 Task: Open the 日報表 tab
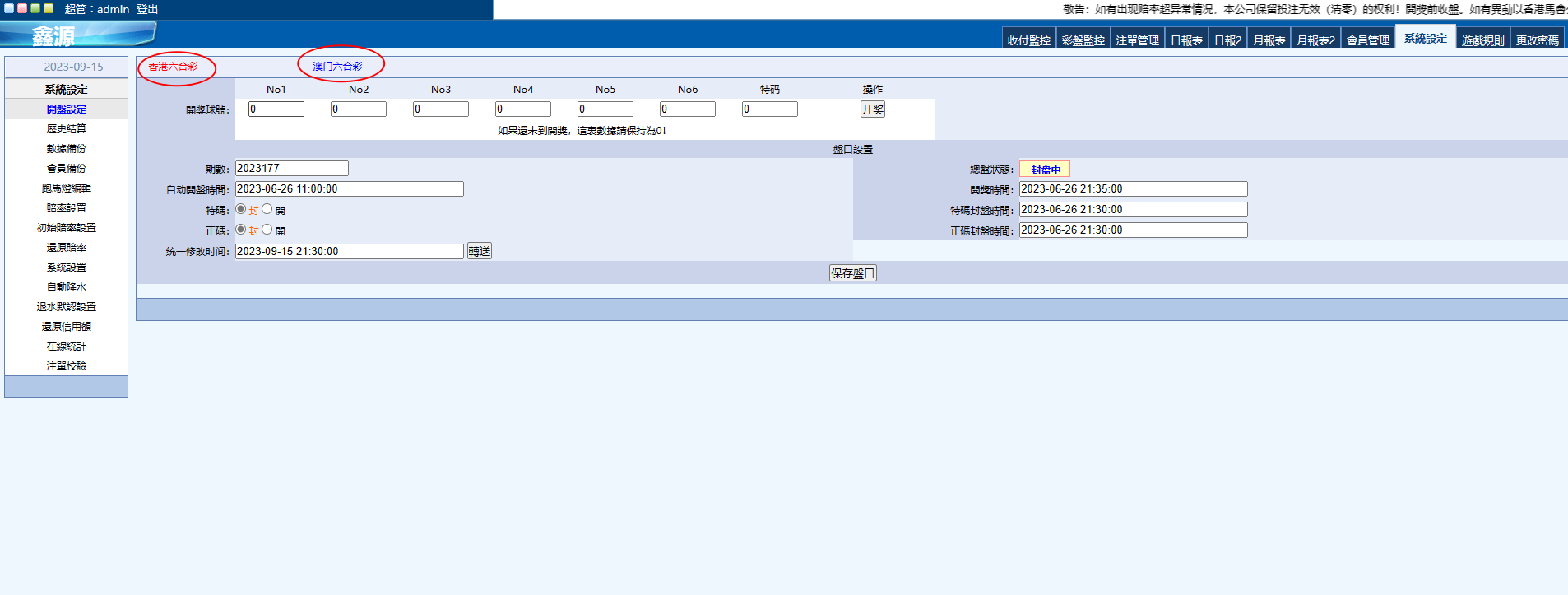tap(1186, 40)
